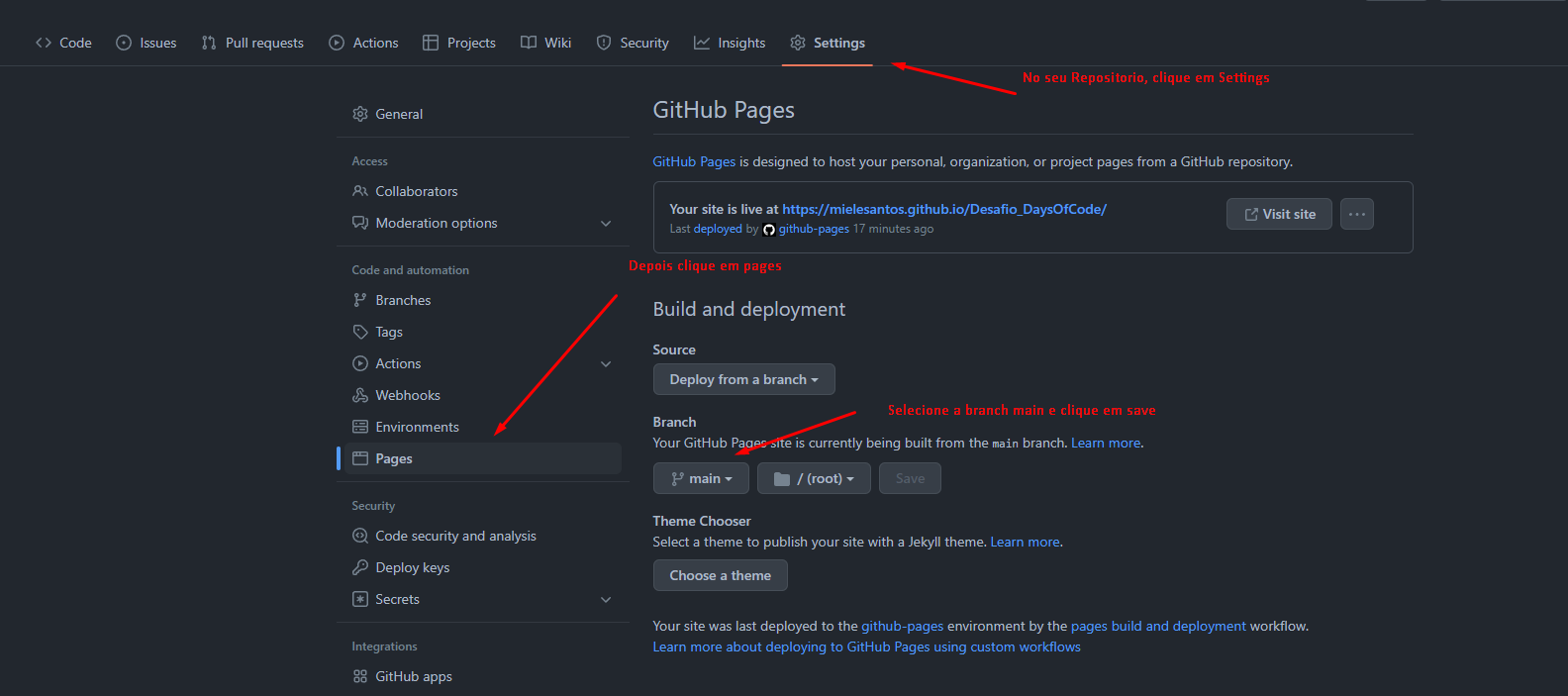This screenshot has height=696, width=1568.
Task: Click Learn more about the Branch source
Action: coord(1106,443)
